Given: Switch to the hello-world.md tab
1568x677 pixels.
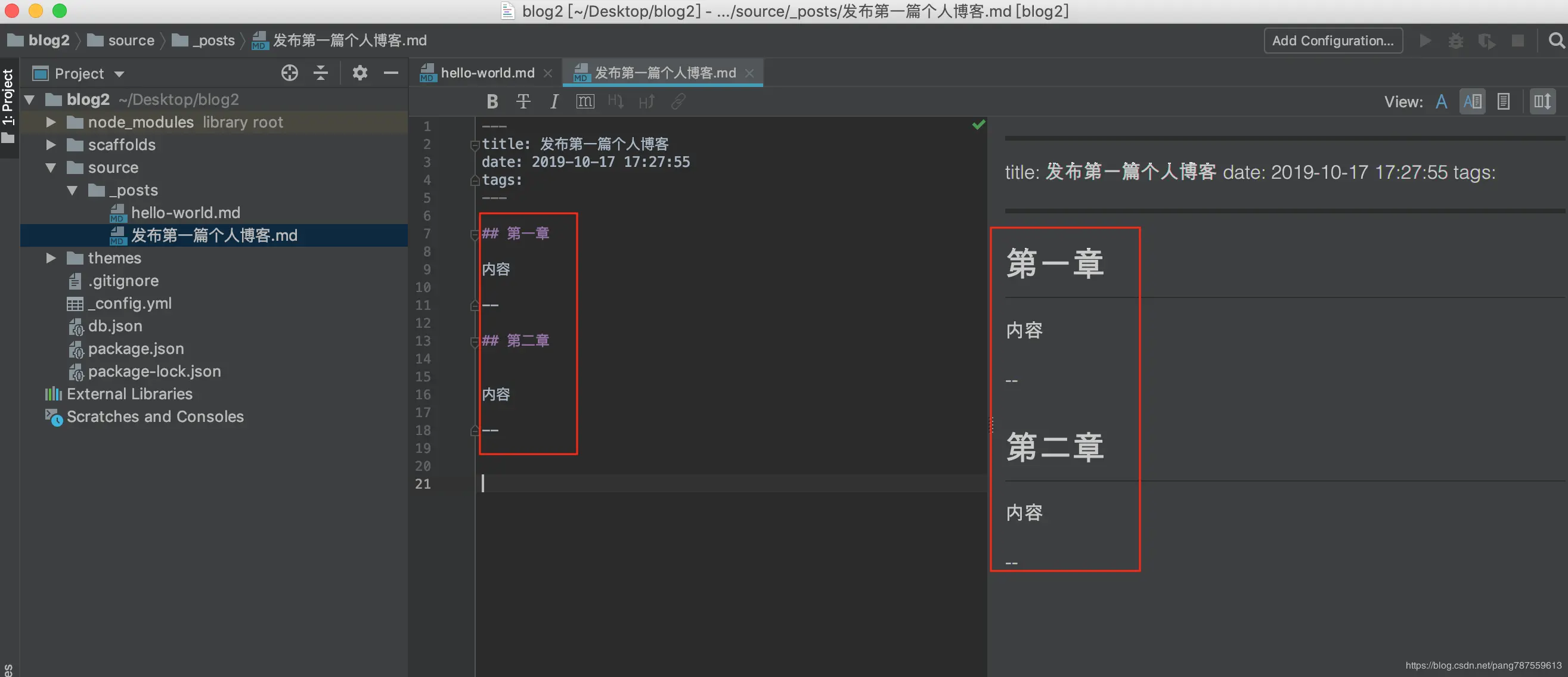Looking at the screenshot, I should click(487, 72).
